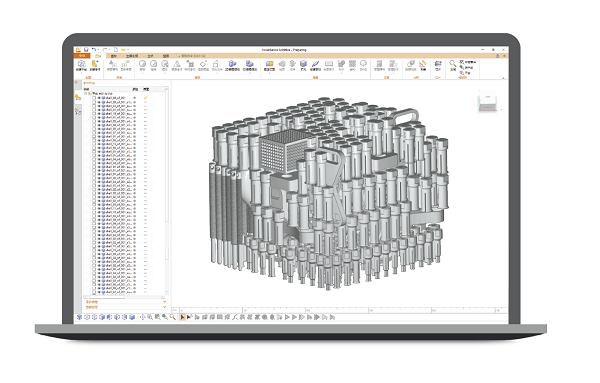600x383 pixels.
Task: Collapse the root node of part tree
Action: point(86,93)
